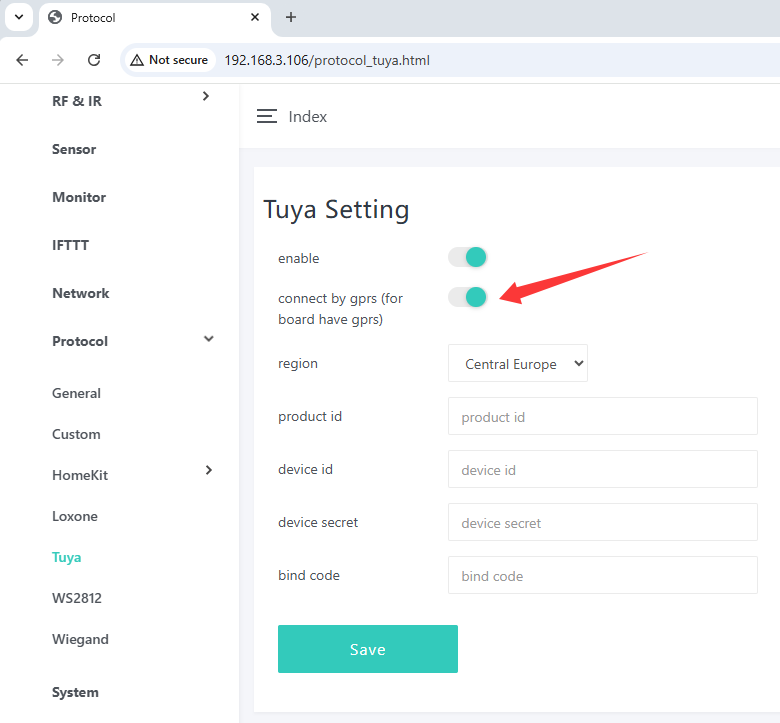Click the Protocol tab globe favicon
The width and height of the screenshot is (780, 723).
click(55, 17)
